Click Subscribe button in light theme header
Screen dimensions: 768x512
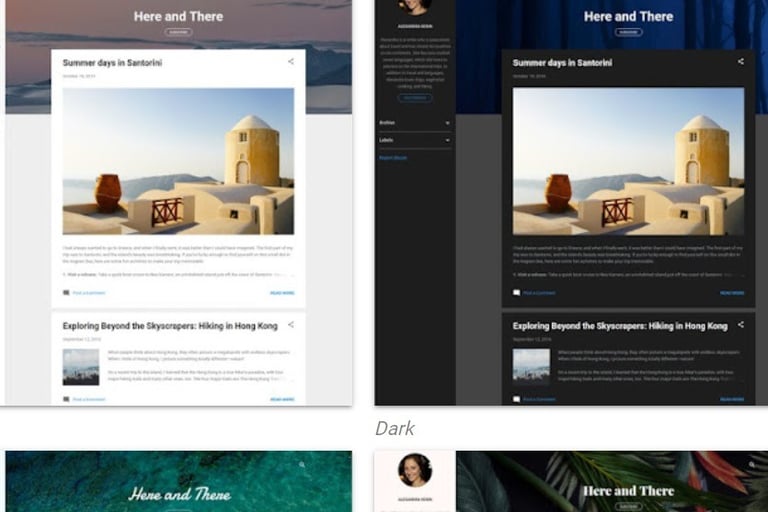pyautogui.click(x=178, y=32)
